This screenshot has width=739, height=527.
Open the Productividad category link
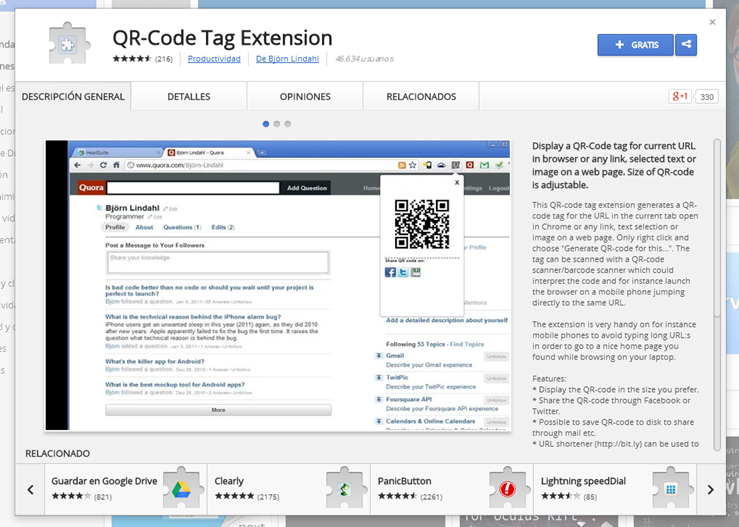214,59
